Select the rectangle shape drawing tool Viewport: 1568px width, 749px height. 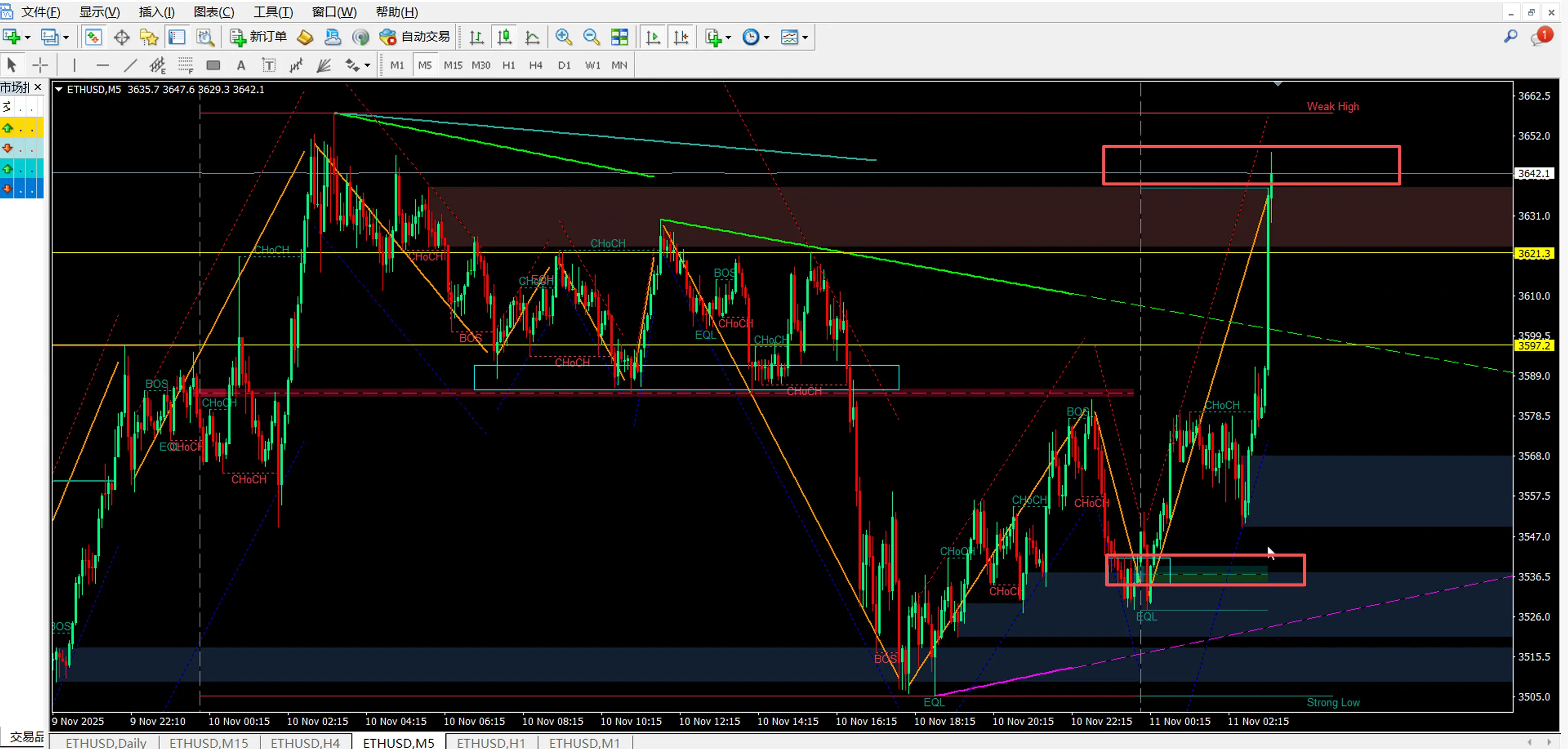[x=213, y=65]
